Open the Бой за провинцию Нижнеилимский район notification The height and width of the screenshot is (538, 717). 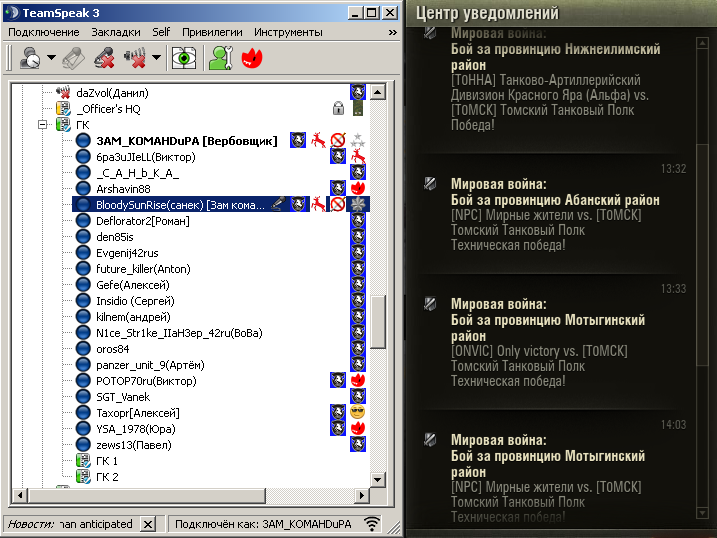pos(556,57)
